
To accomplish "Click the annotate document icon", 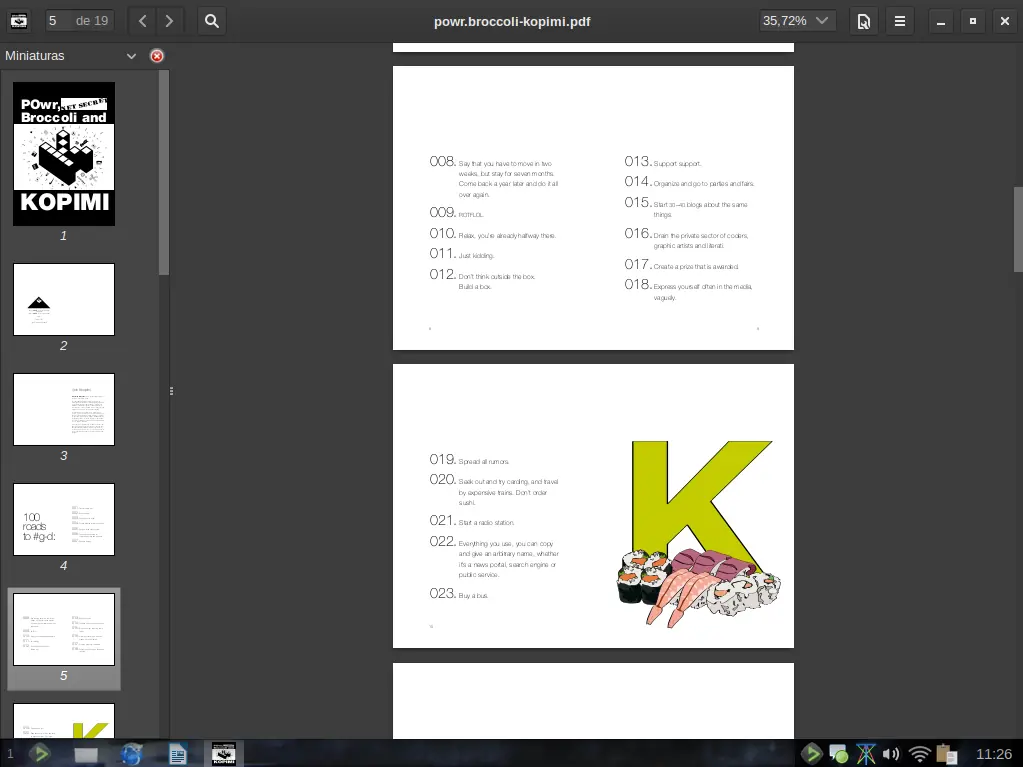I will click(x=864, y=21).
